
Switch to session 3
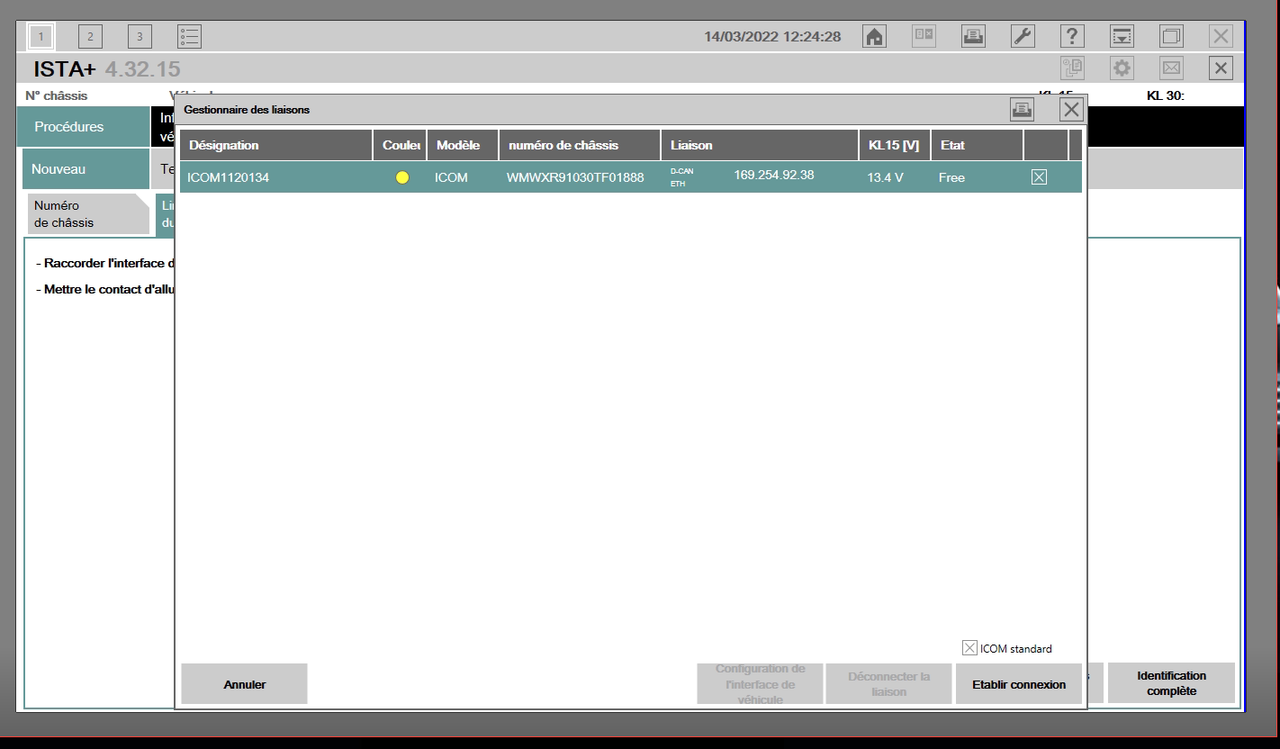[x=140, y=36]
